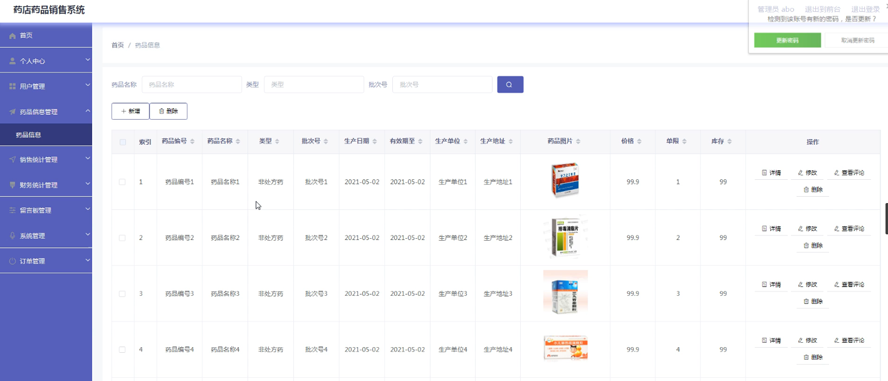Click the grid icon beside 用户管理

click(x=12, y=86)
